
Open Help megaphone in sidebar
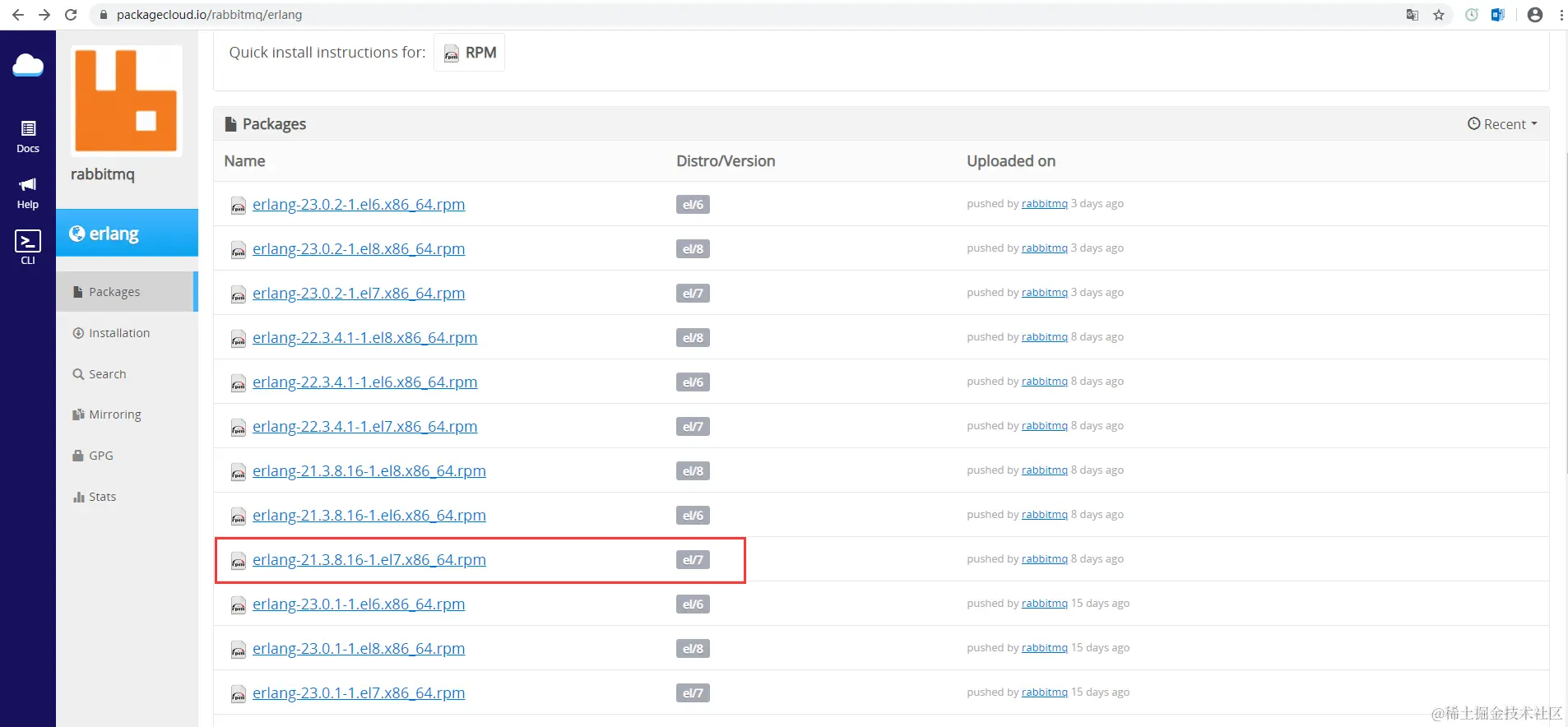coord(28,192)
